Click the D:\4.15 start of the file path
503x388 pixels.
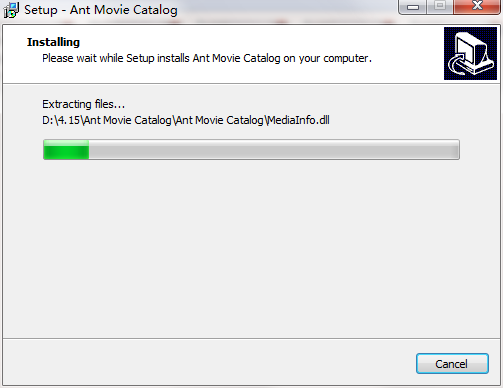[61, 120]
